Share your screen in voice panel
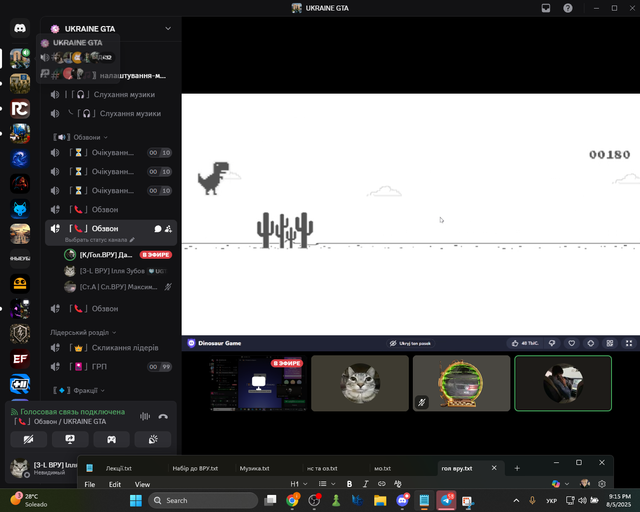 click(x=70, y=439)
